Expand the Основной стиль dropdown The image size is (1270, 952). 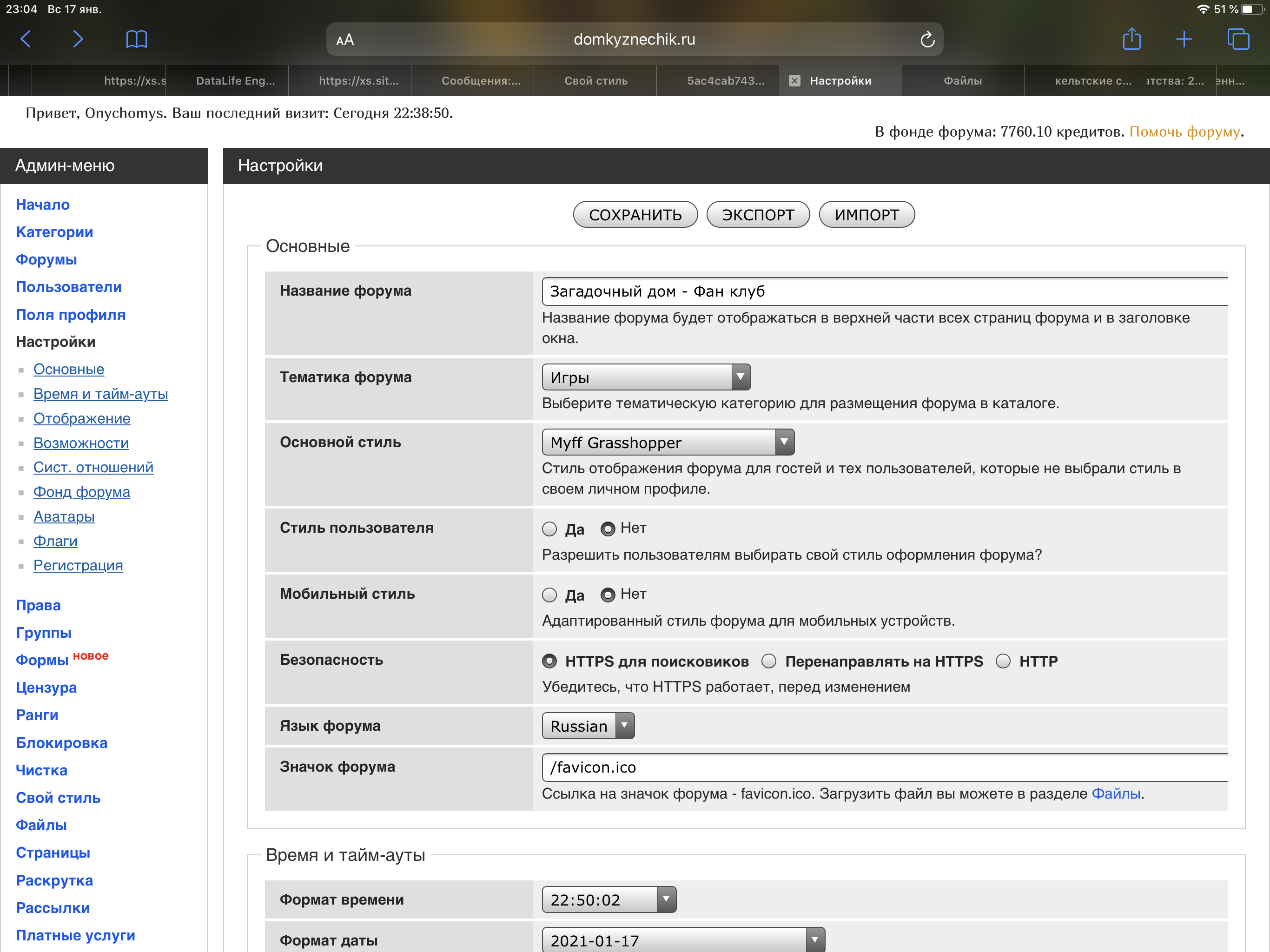click(x=668, y=442)
